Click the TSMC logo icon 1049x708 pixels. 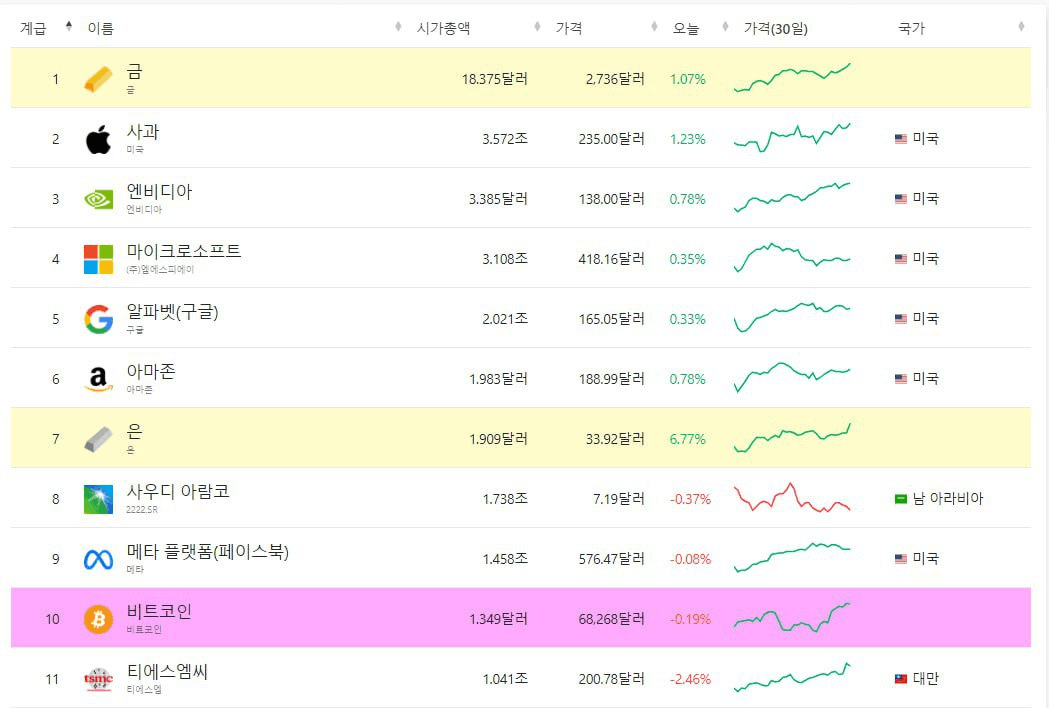pyautogui.click(x=98, y=679)
